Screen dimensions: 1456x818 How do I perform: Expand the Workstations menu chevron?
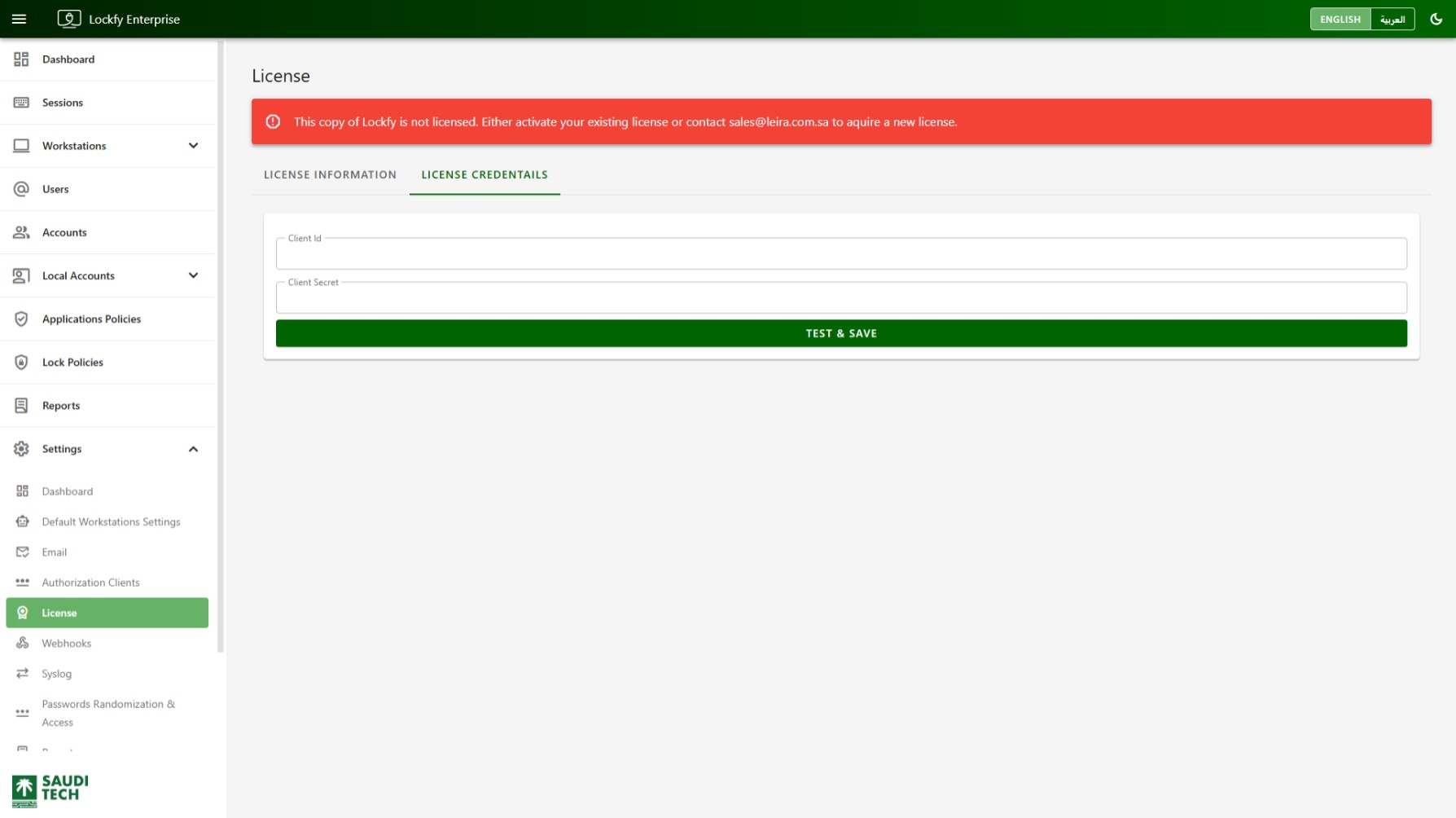(x=193, y=146)
